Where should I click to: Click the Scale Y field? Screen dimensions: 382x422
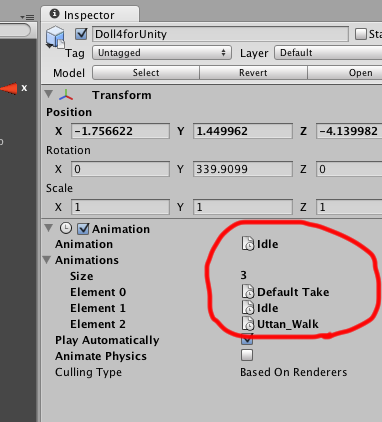[243, 207]
